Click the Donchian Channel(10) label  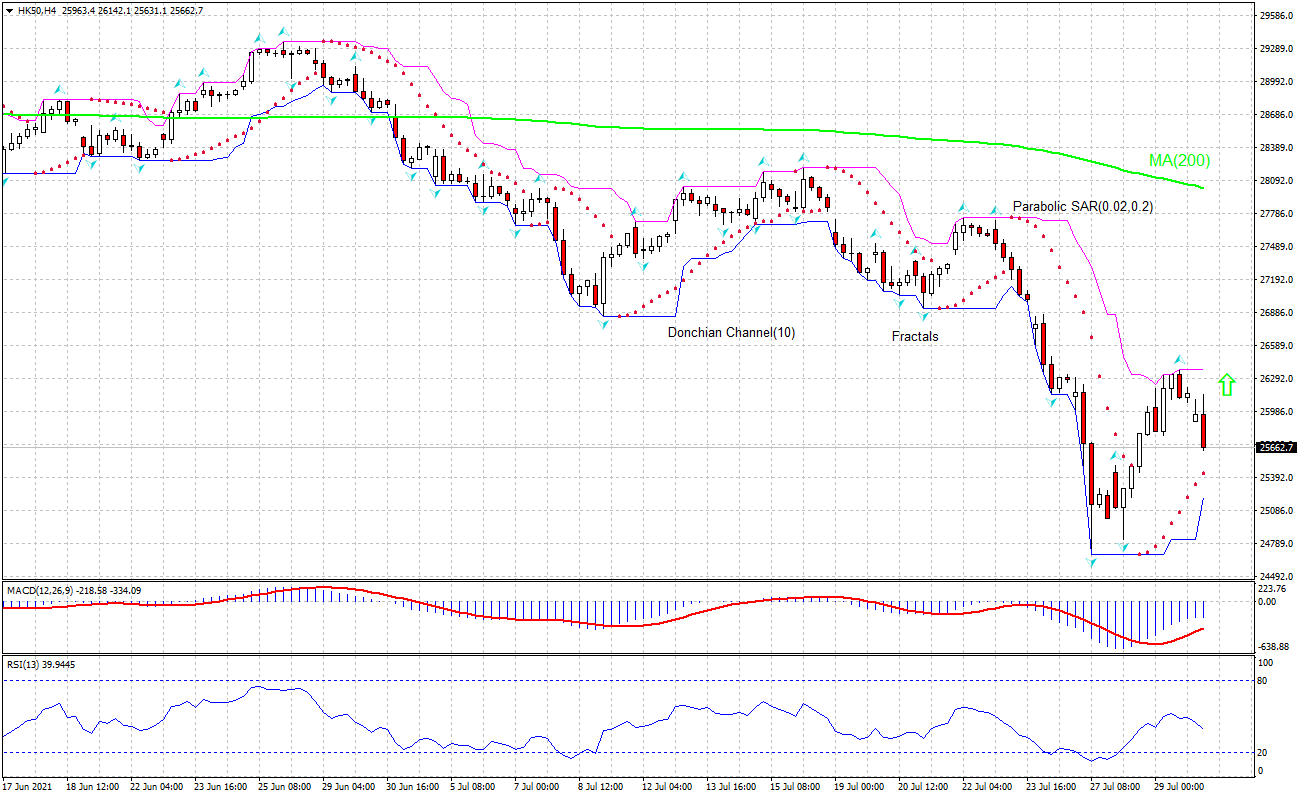733,331
